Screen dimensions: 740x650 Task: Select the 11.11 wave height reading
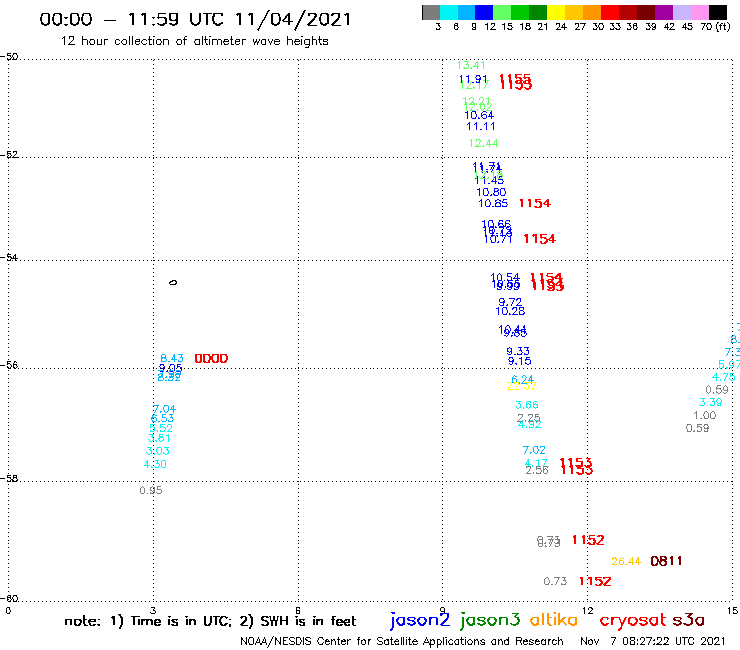tap(480, 126)
